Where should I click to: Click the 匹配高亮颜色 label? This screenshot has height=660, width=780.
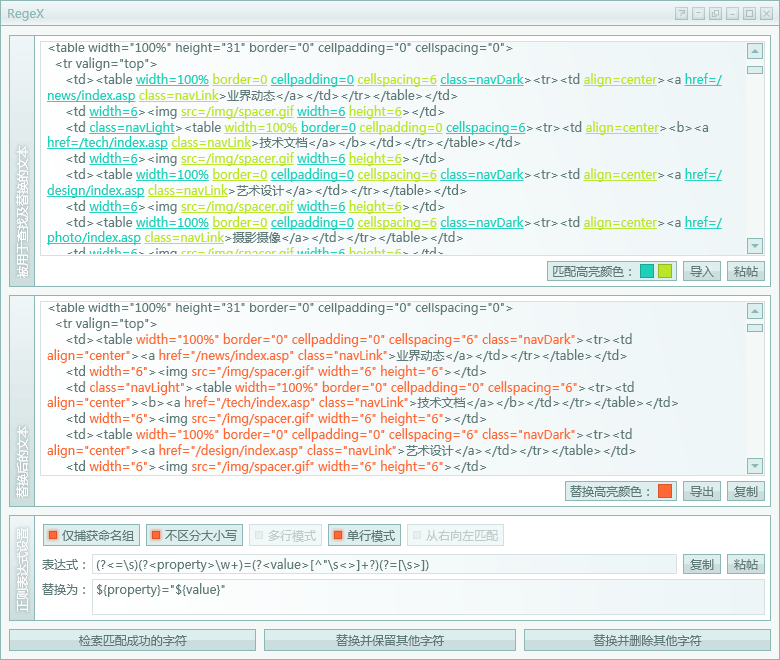(592, 272)
